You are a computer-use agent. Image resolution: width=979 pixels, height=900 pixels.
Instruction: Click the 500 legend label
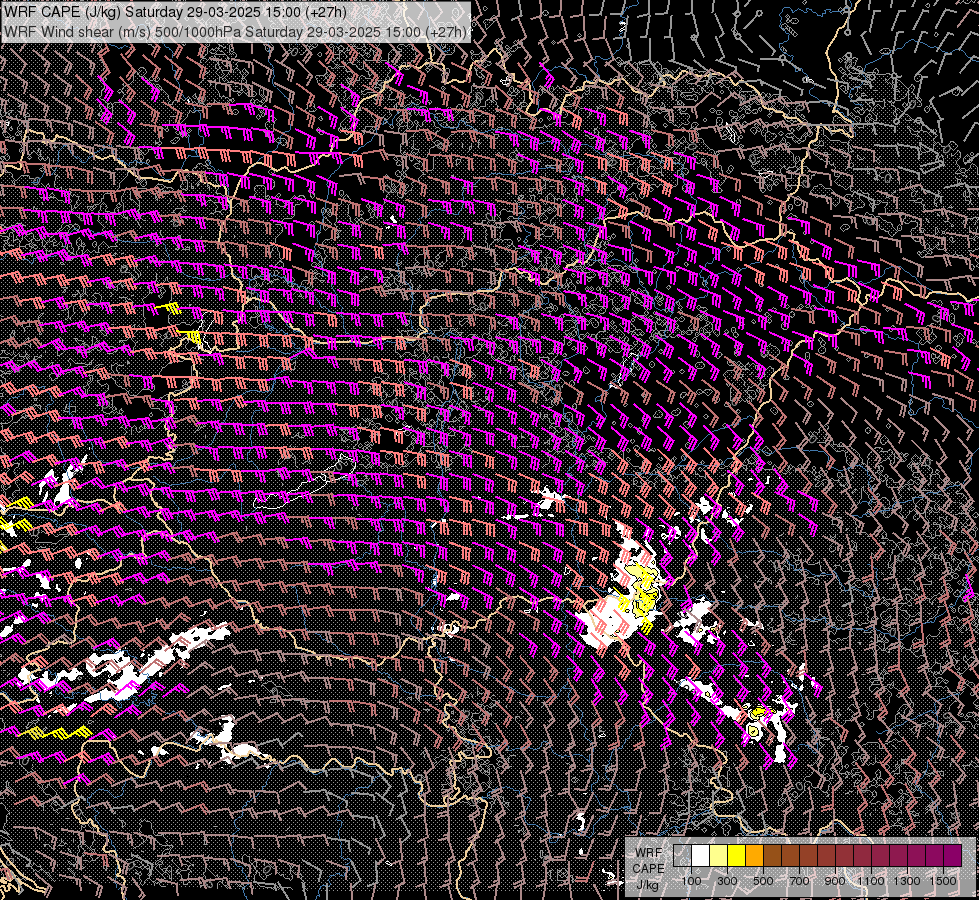(x=763, y=881)
